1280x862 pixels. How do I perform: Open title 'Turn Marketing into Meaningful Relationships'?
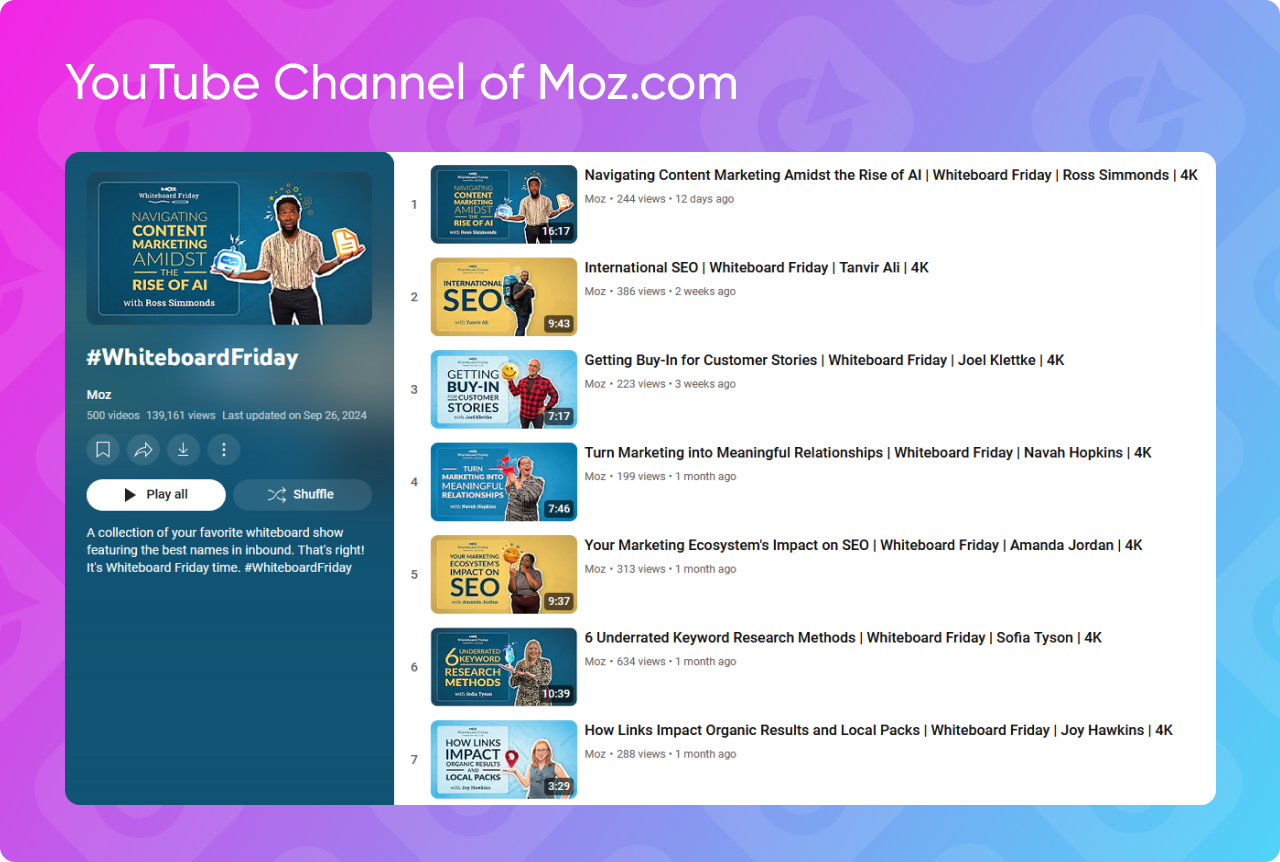pyautogui.click(x=868, y=453)
